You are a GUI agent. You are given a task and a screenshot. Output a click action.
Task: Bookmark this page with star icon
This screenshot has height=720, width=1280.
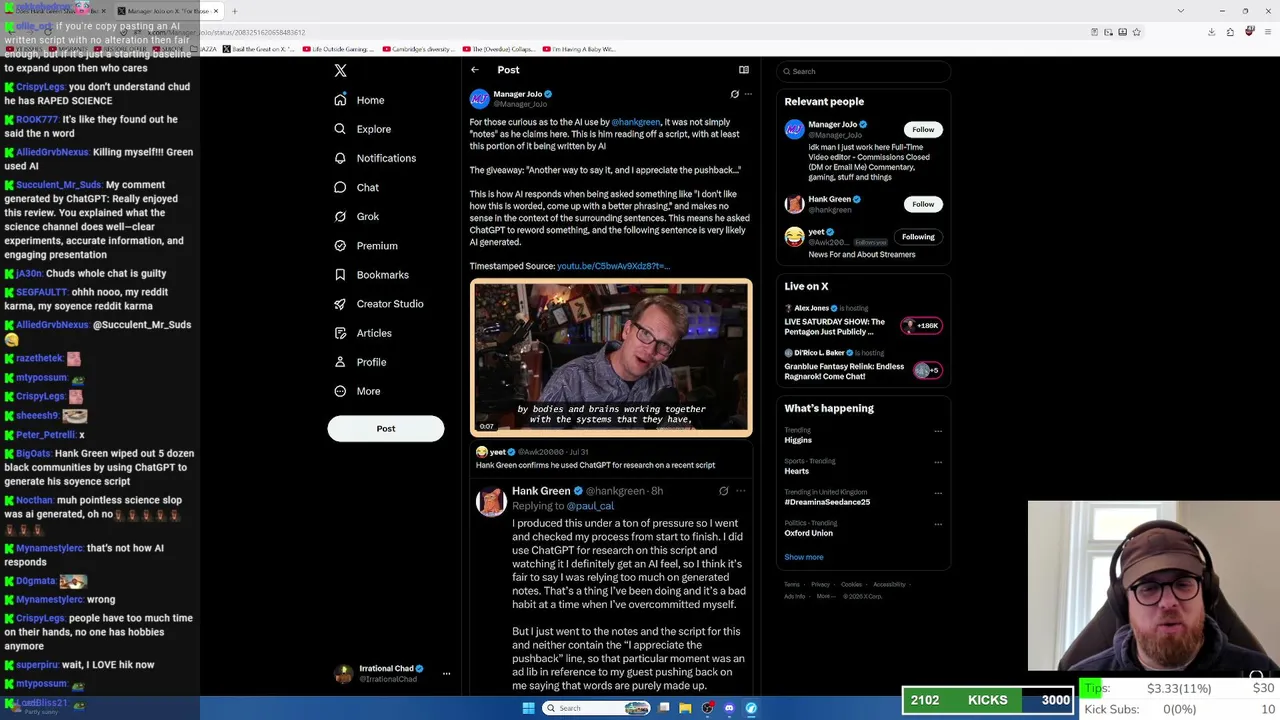(x=1136, y=32)
